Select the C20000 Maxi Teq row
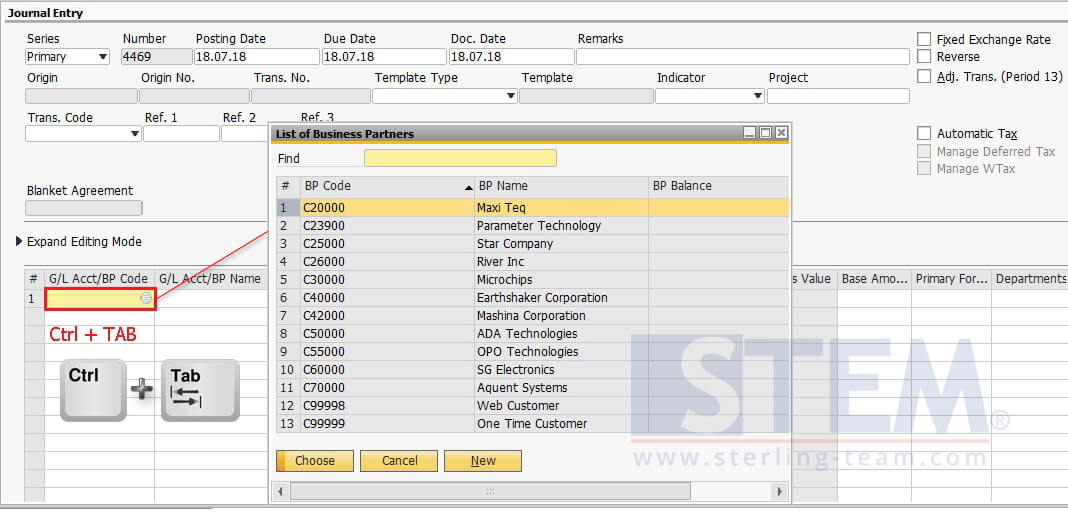This screenshot has height=527, width=1068. [x=533, y=208]
